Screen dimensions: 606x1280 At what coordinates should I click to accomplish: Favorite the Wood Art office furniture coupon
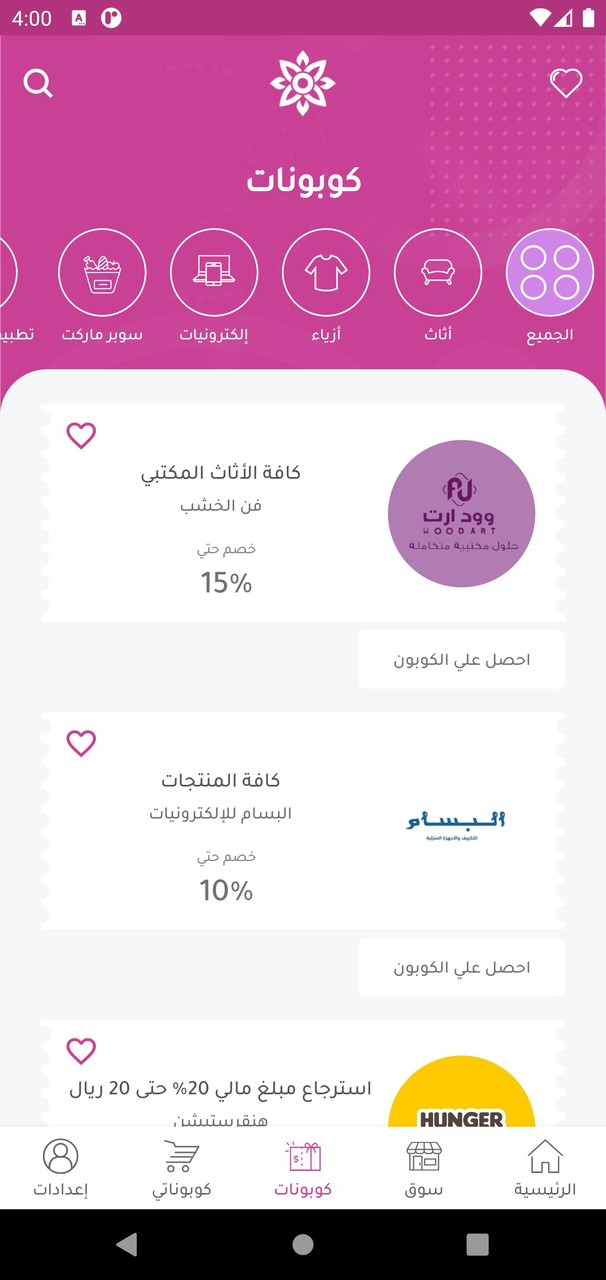coord(81,435)
